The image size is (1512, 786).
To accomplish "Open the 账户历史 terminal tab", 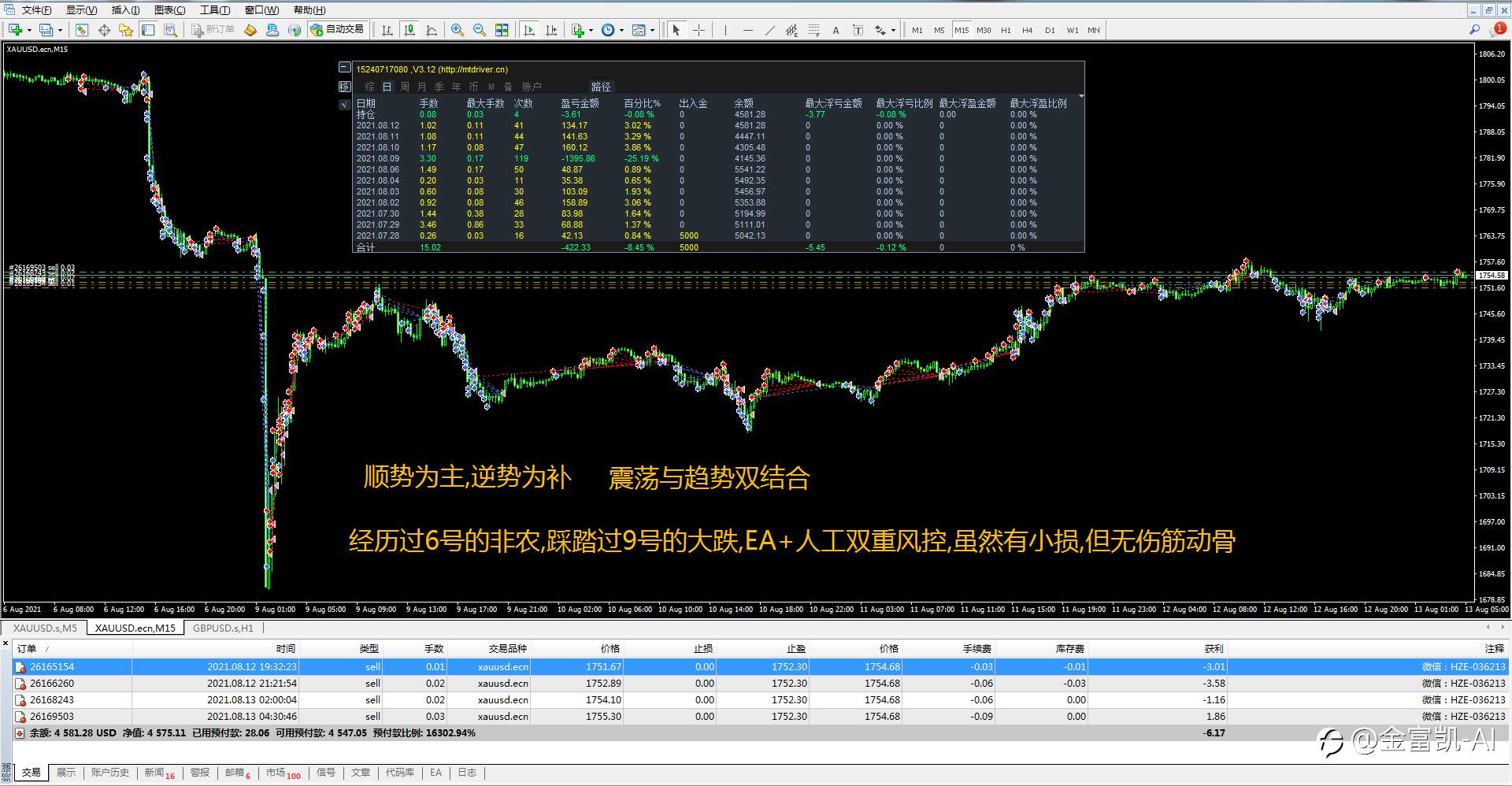I will point(109,773).
